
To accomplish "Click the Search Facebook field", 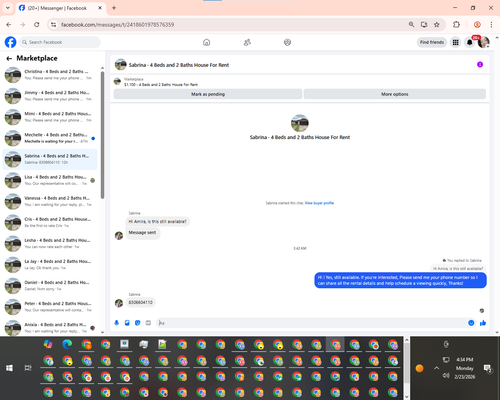I will click(60, 42).
